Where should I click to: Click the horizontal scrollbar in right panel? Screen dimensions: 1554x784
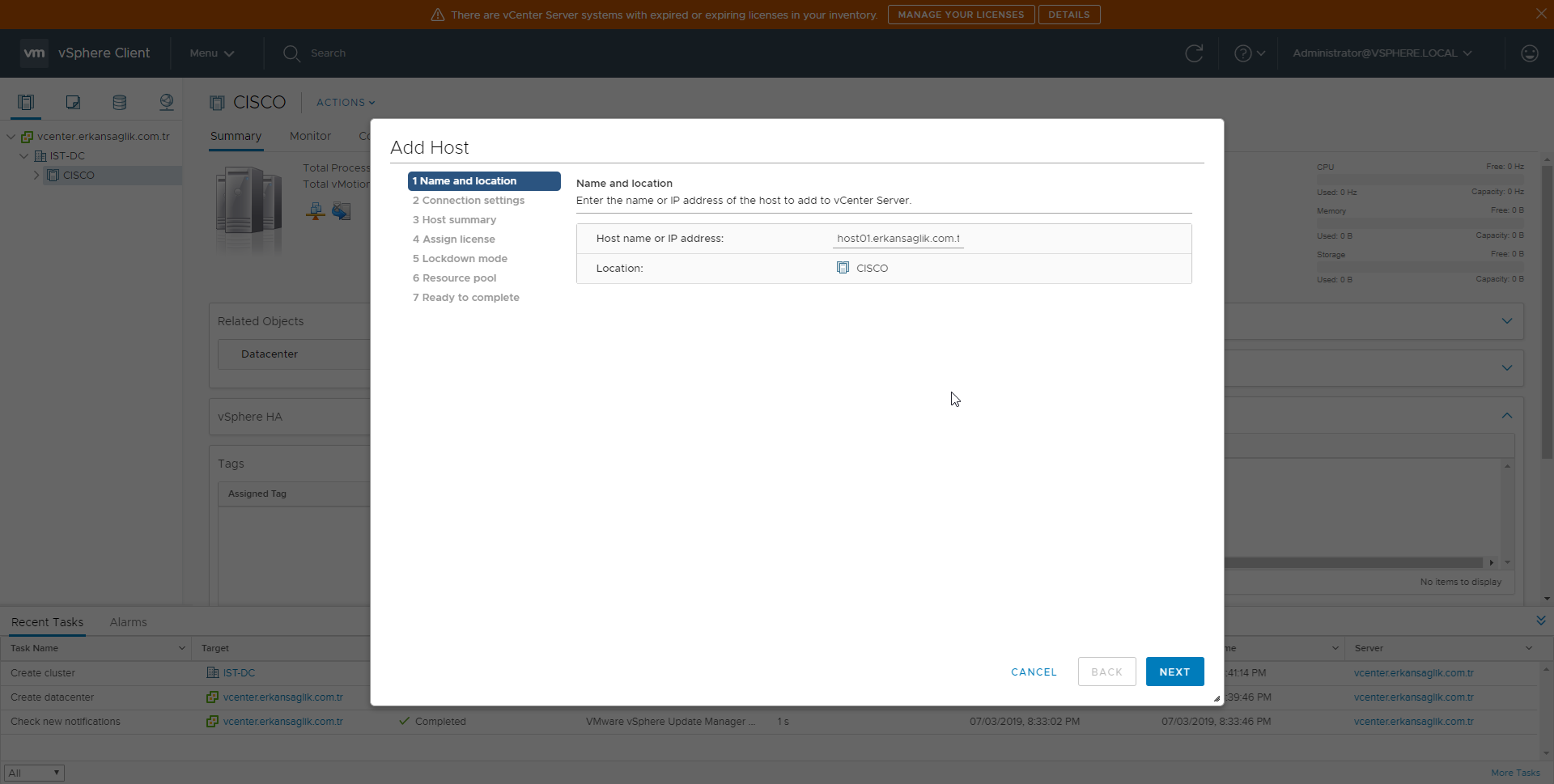tap(1353, 562)
